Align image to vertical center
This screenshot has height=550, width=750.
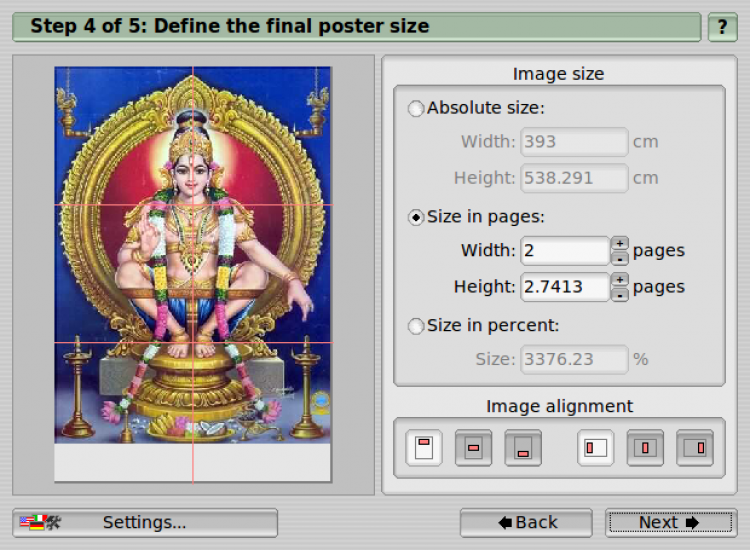tap(473, 448)
